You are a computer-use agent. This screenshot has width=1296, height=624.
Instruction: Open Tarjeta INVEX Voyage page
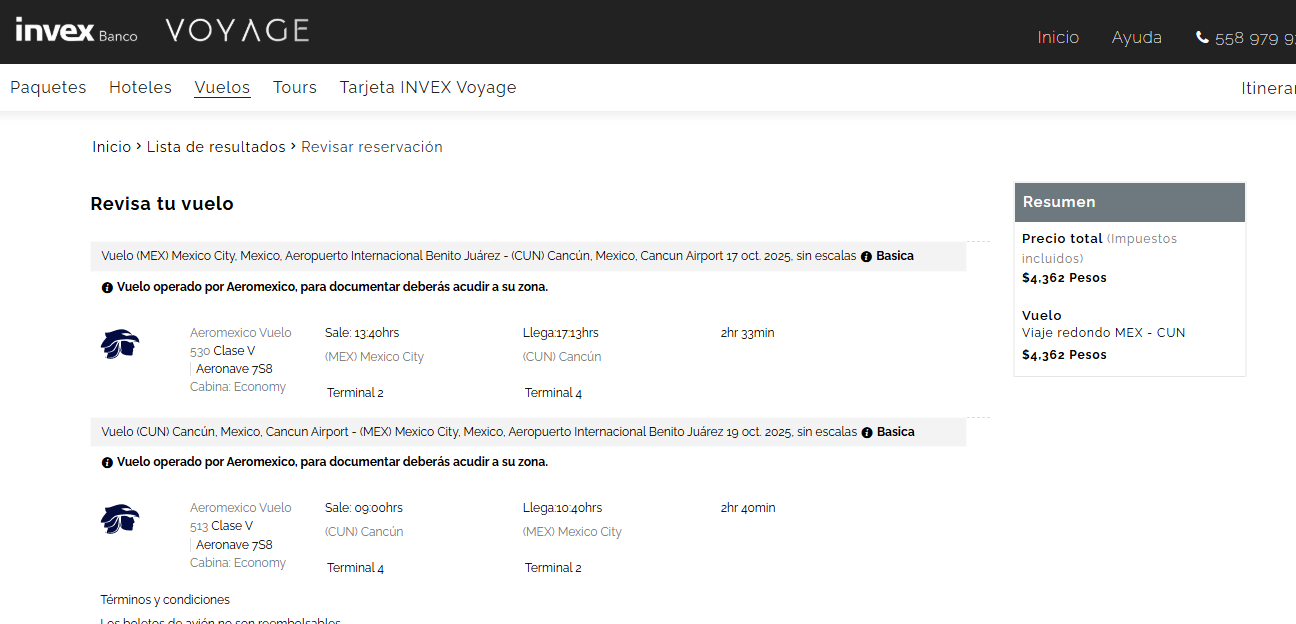428,88
